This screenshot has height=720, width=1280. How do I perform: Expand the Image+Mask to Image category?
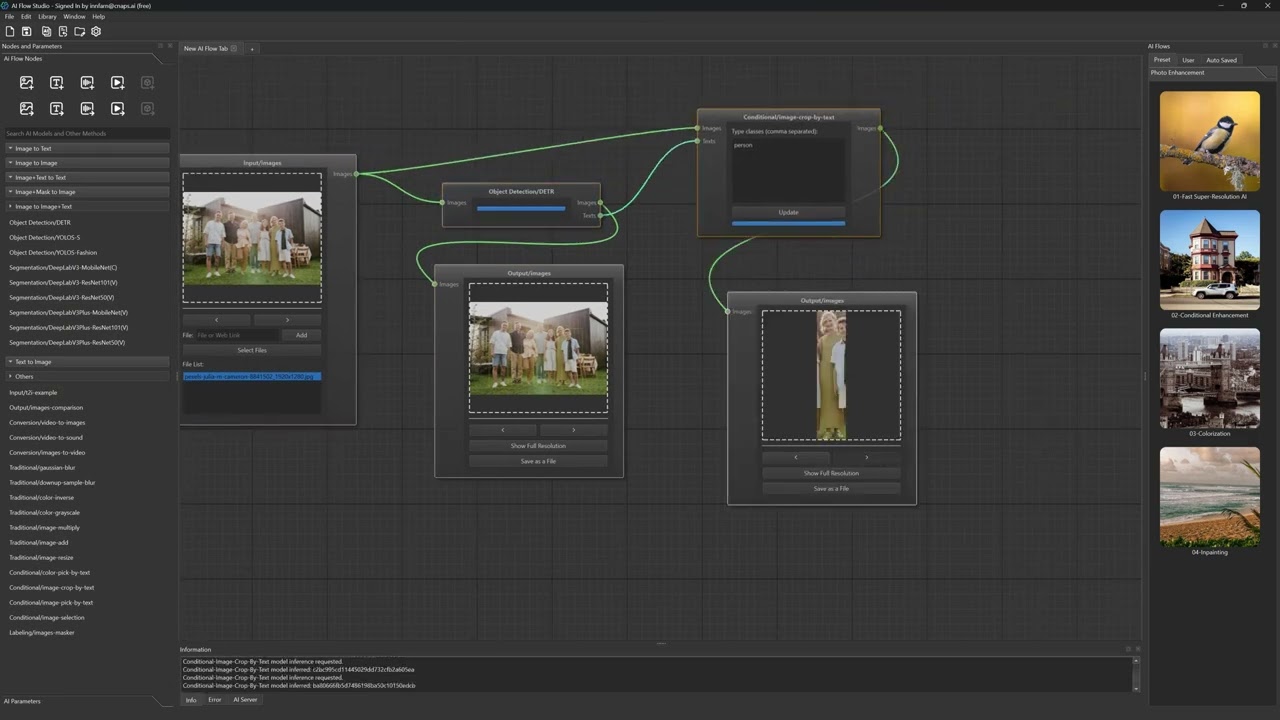click(x=87, y=191)
